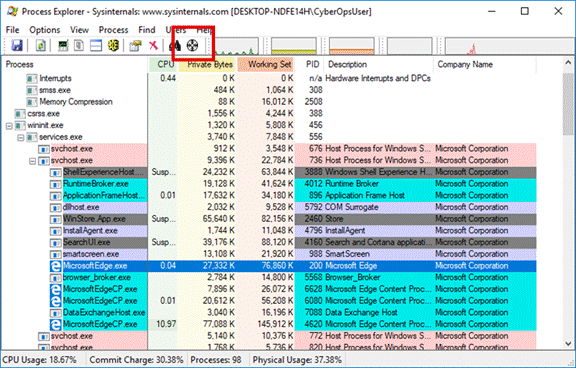Click the Refresh Now toolbar icon
576x368 pixels.
(x=41, y=46)
